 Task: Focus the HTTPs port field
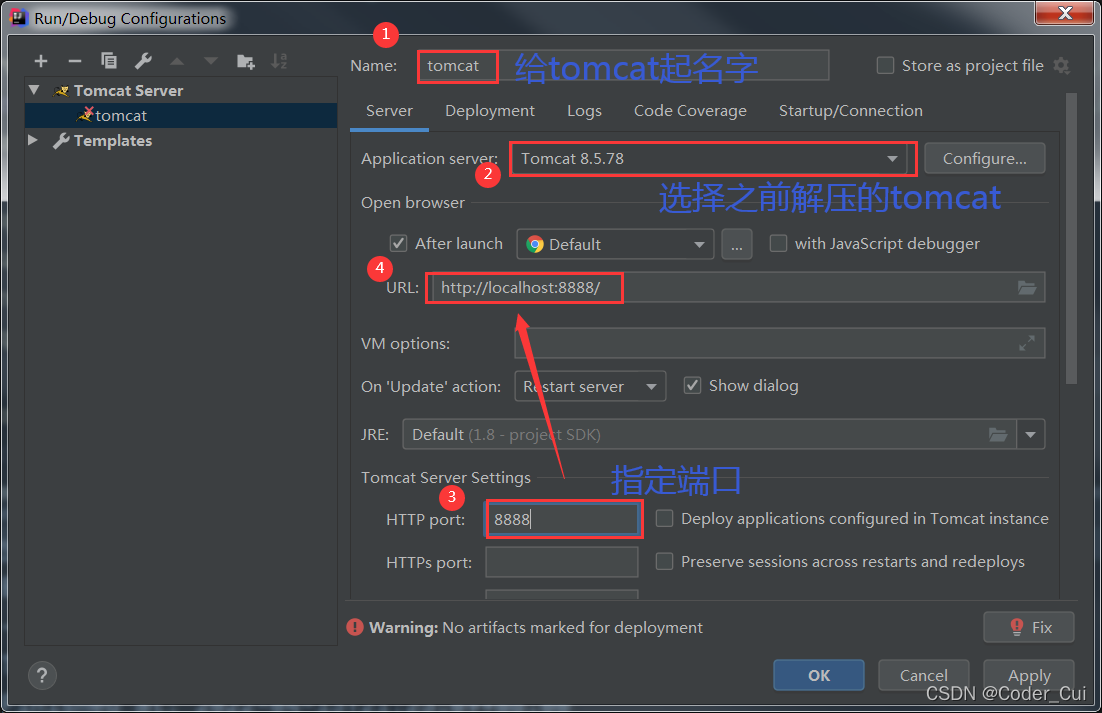pyautogui.click(x=562, y=562)
